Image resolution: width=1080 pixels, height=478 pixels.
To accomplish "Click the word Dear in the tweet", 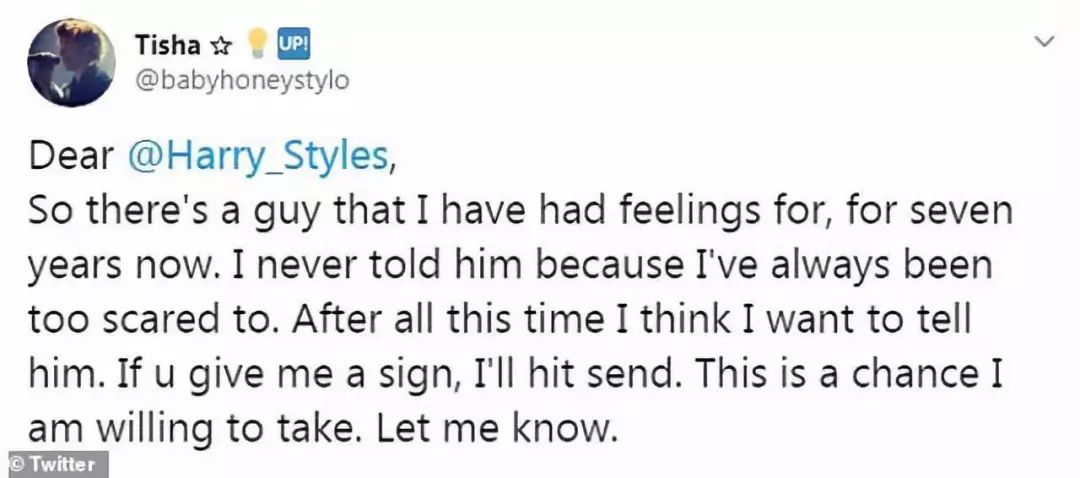I will pyautogui.click(x=69, y=157).
